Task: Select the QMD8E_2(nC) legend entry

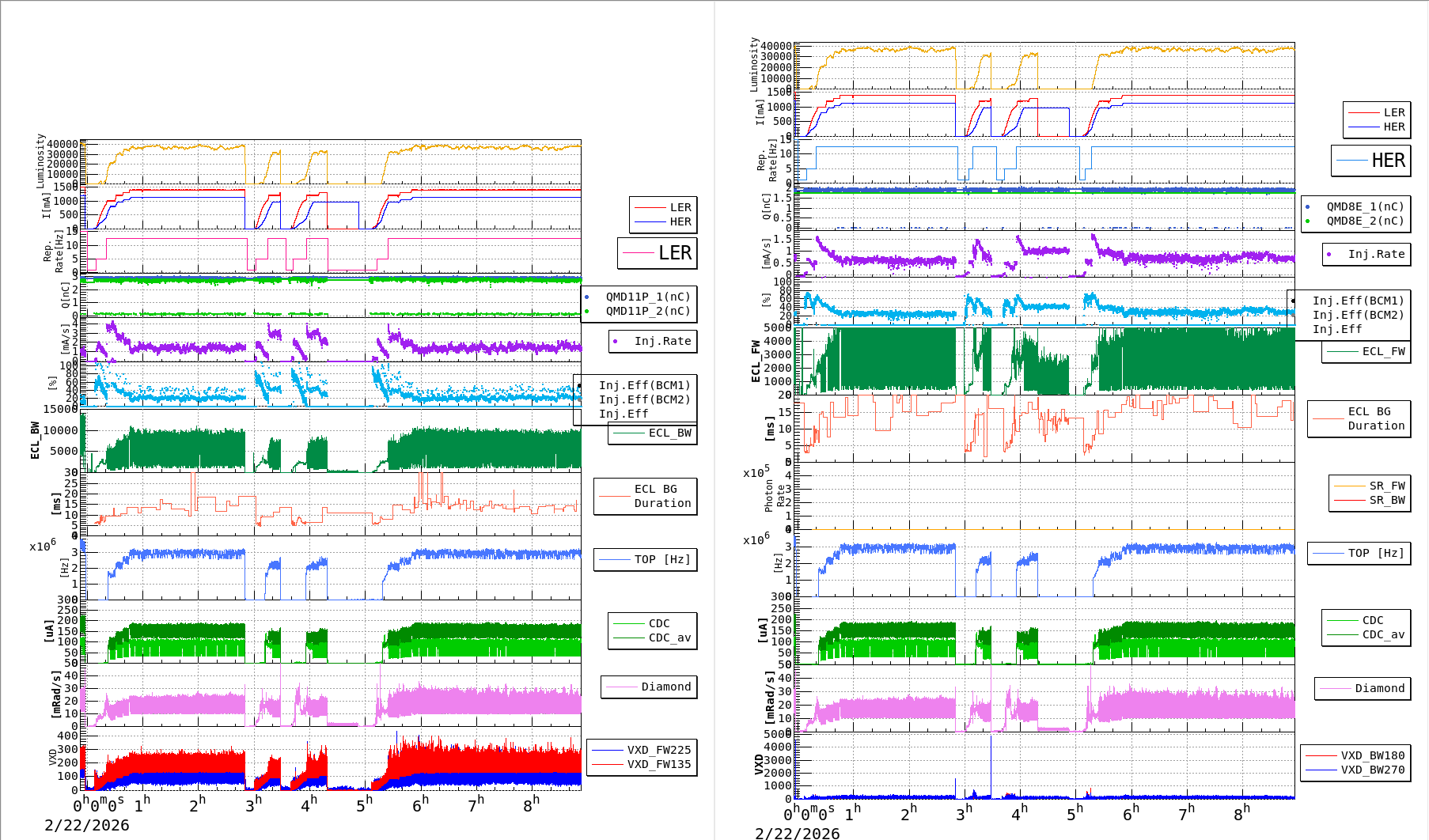Action: [1365, 221]
